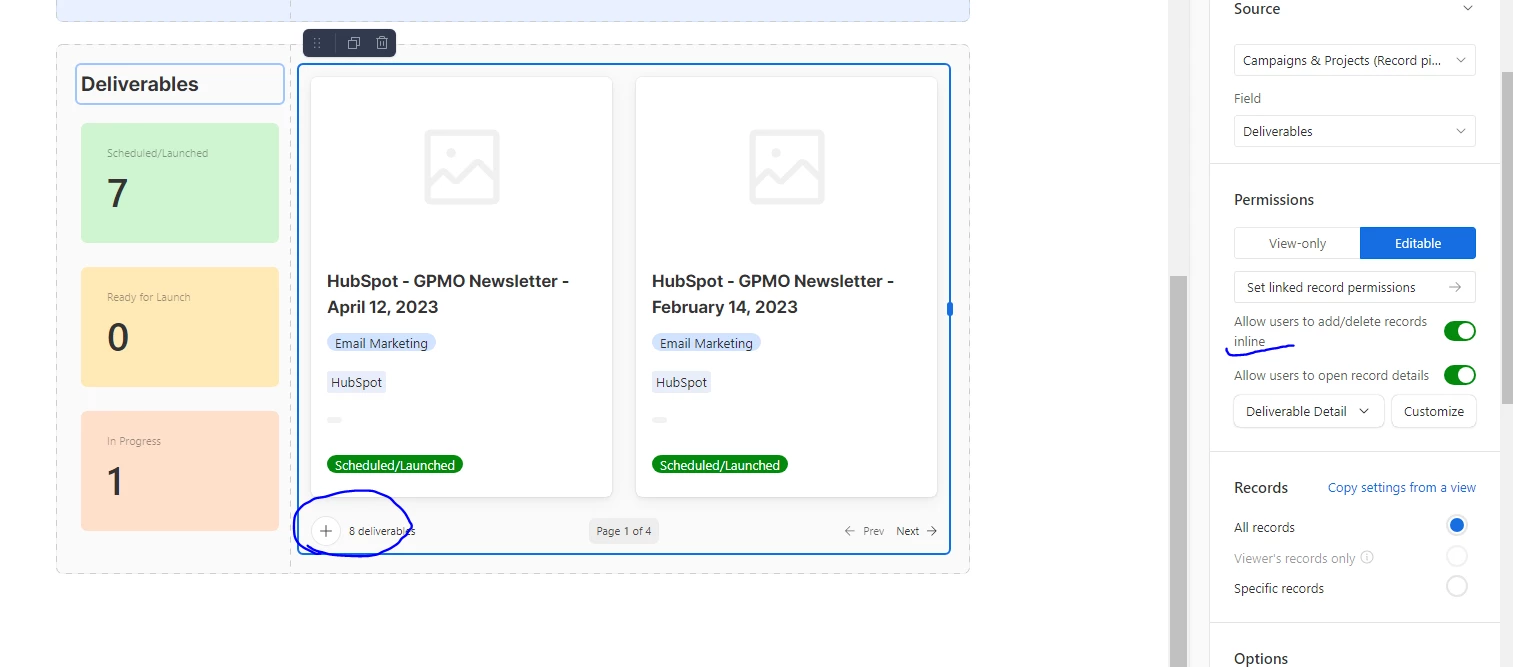The image size is (1513, 667).
Task: Select Viewer's records only radio button
Action: click(1457, 557)
